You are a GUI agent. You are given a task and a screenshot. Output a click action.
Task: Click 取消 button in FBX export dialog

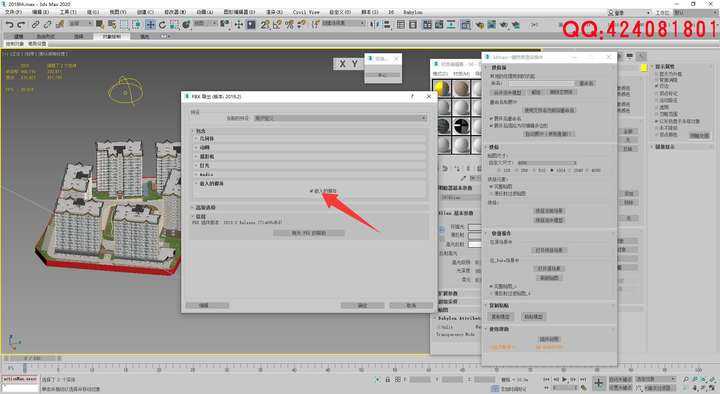pos(411,305)
